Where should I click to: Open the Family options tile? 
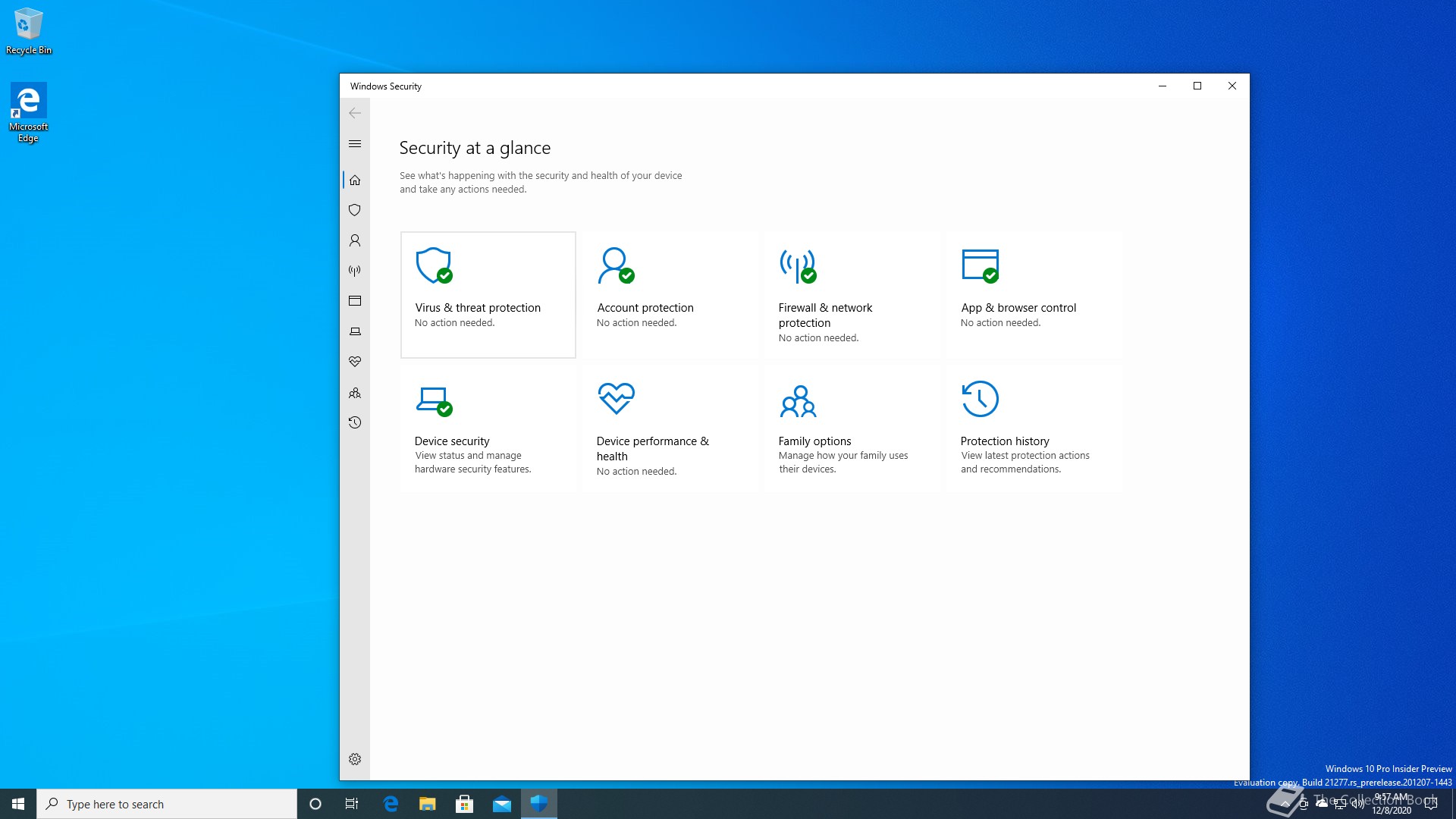tap(852, 428)
